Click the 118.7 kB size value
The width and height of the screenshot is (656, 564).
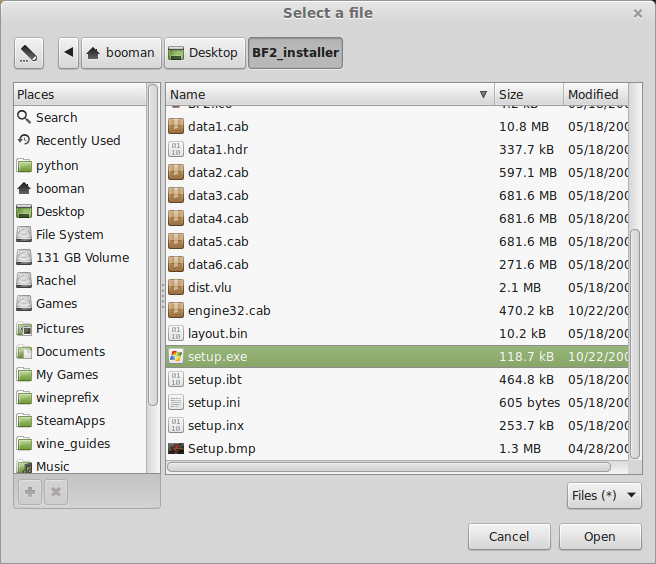tap(526, 356)
